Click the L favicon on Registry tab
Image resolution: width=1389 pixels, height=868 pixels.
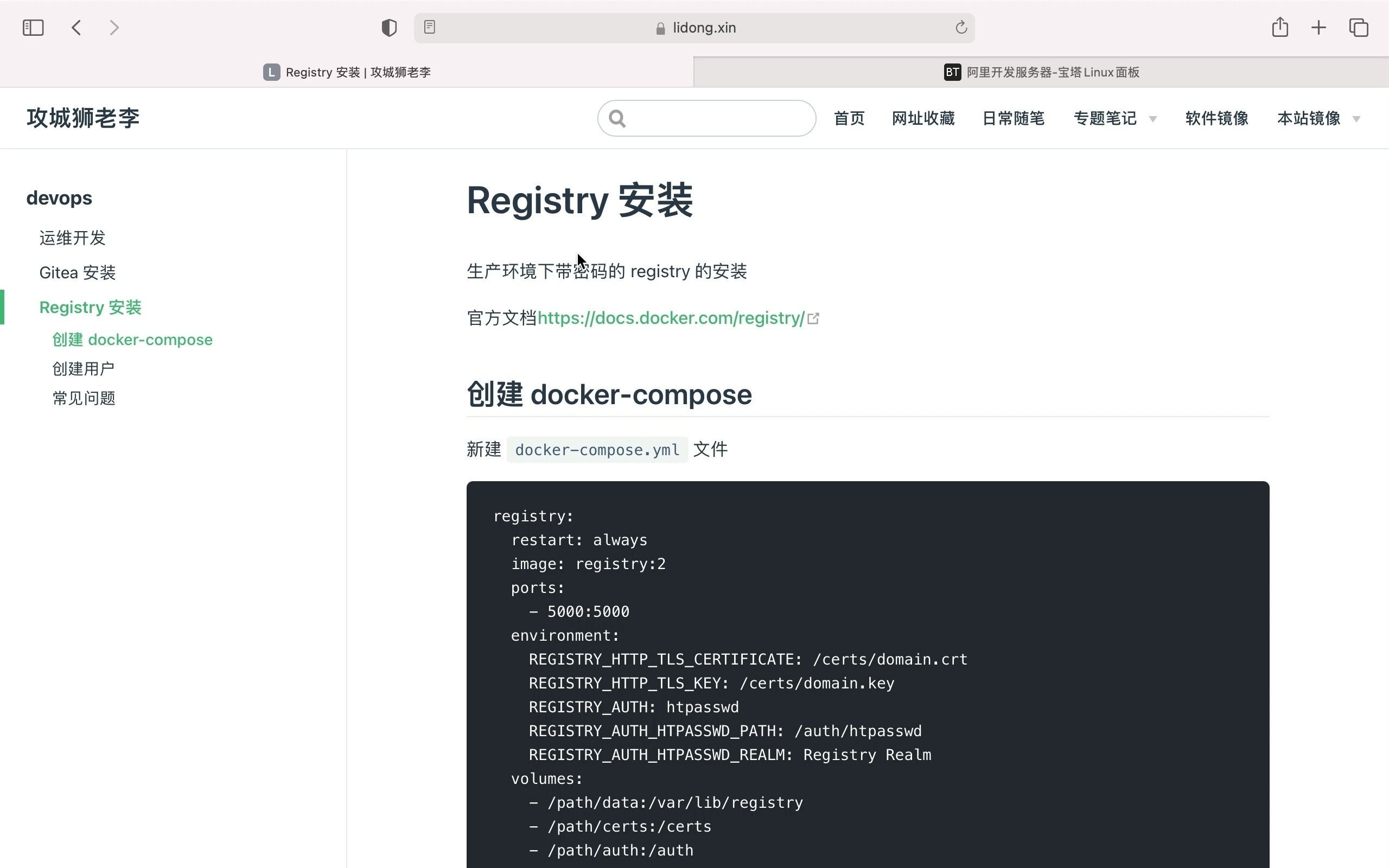tap(271, 72)
